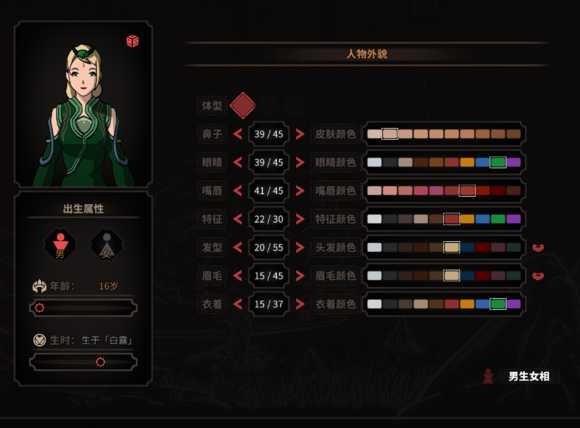Click the age icon next to 年龄
580x428 pixels.
click(39, 286)
